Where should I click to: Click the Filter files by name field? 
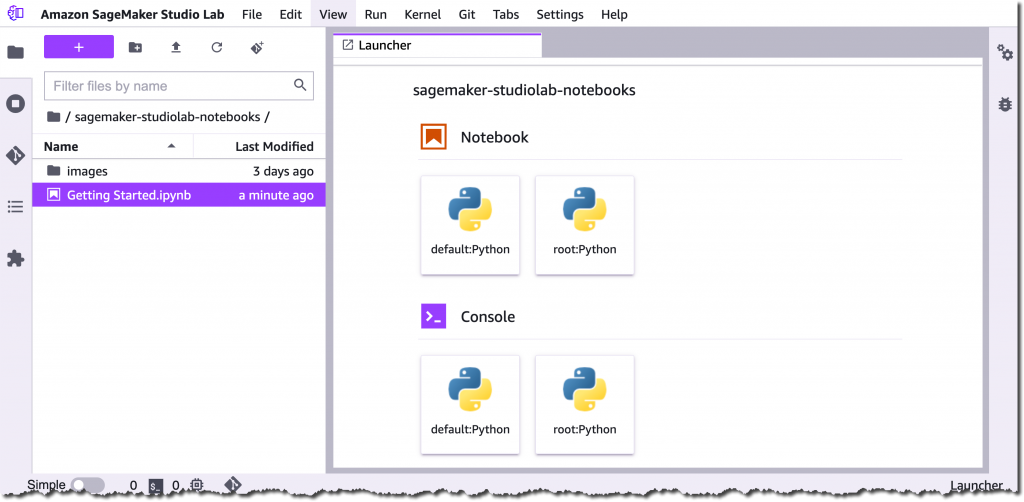point(179,86)
